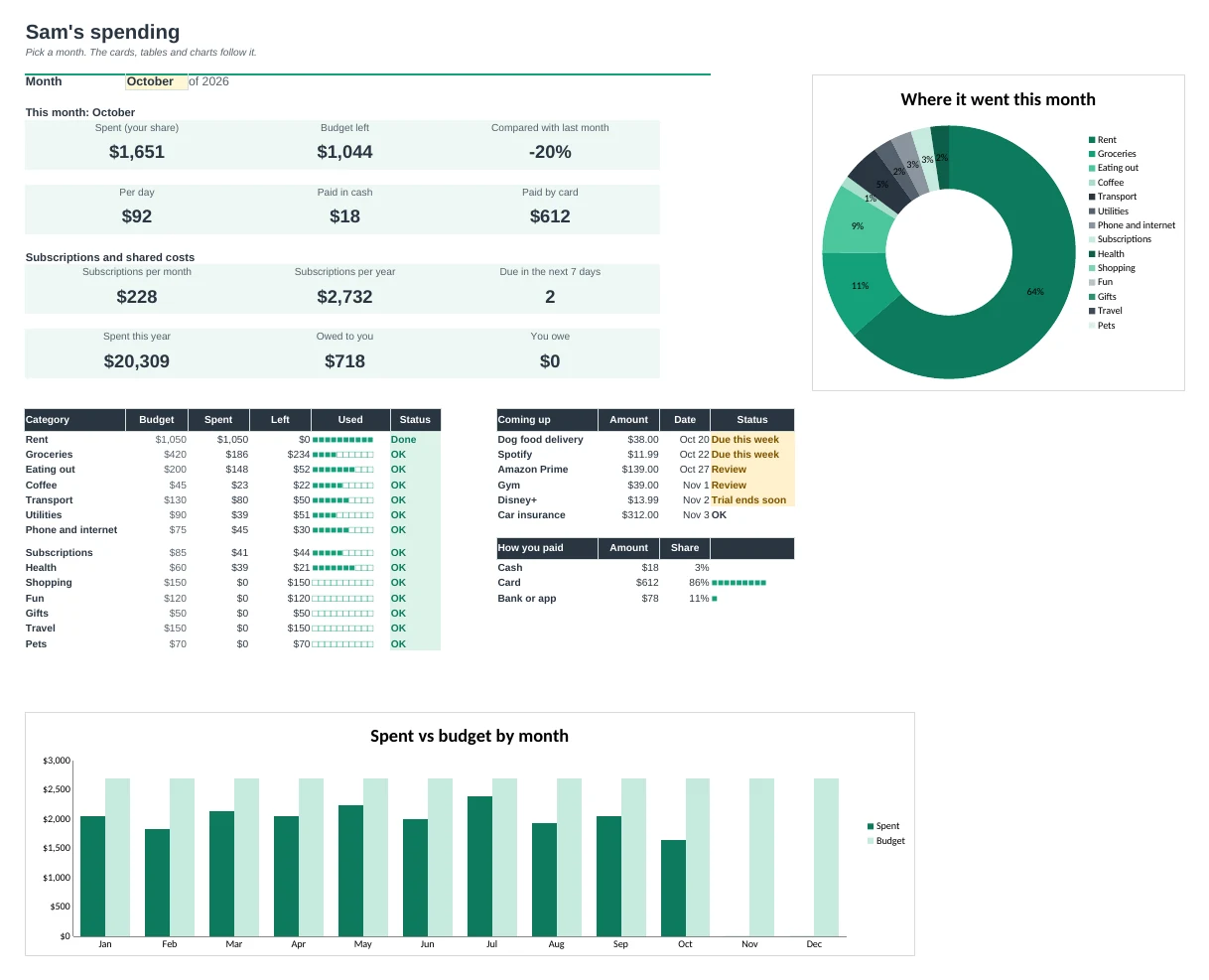This screenshot has height=980, width=1209.
Task: Select the Rent row label
Action: tap(37, 440)
